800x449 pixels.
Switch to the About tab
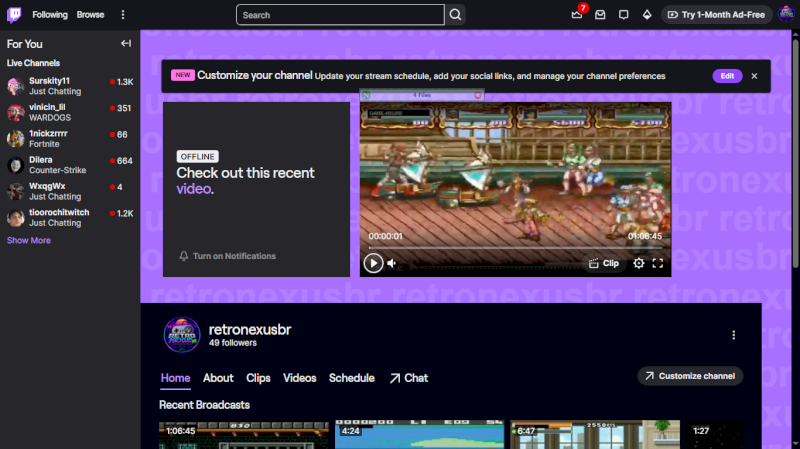tap(218, 378)
